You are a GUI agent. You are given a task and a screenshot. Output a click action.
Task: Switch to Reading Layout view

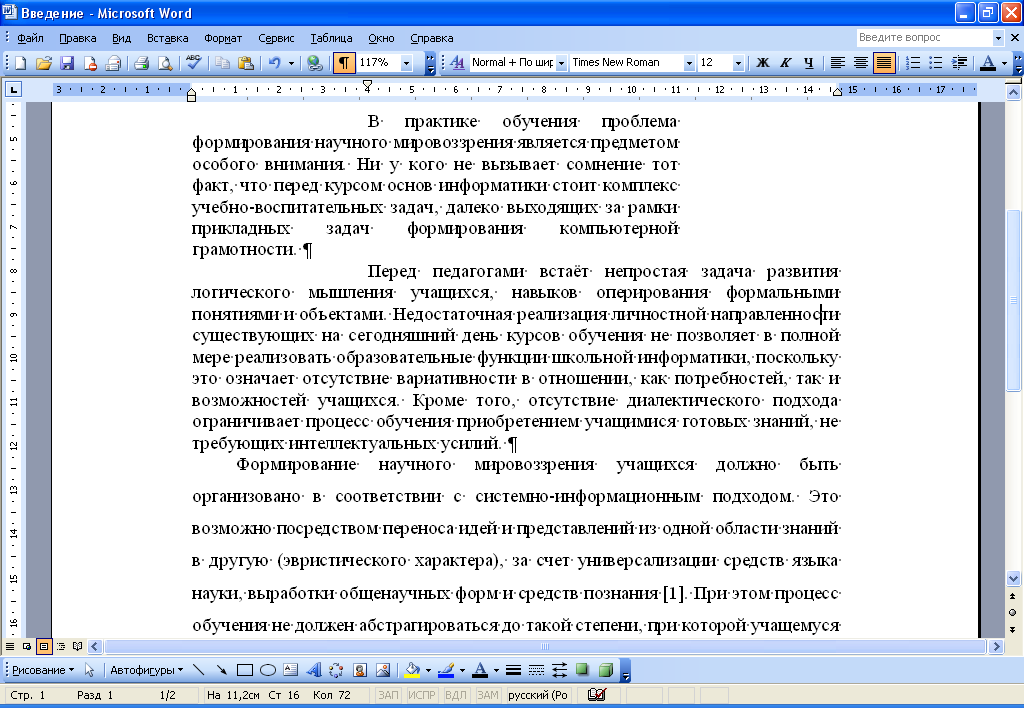(x=78, y=647)
